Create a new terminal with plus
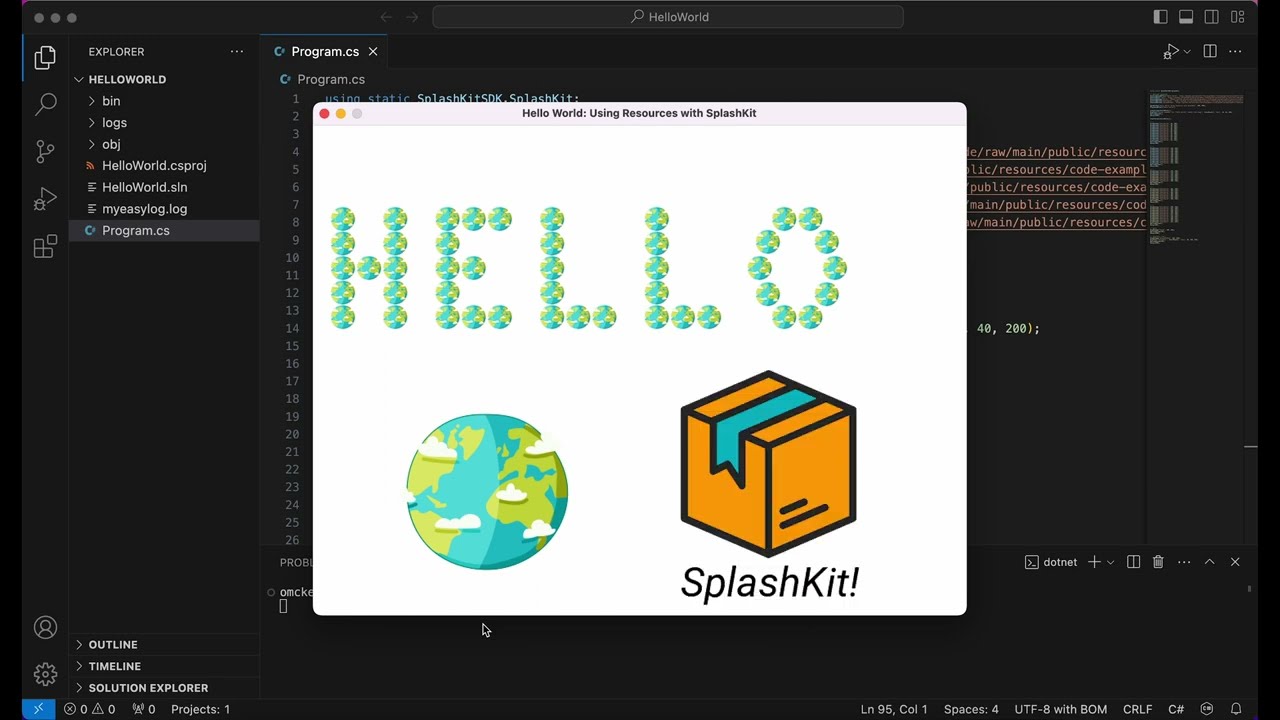The image size is (1280, 720). click(1094, 562)
